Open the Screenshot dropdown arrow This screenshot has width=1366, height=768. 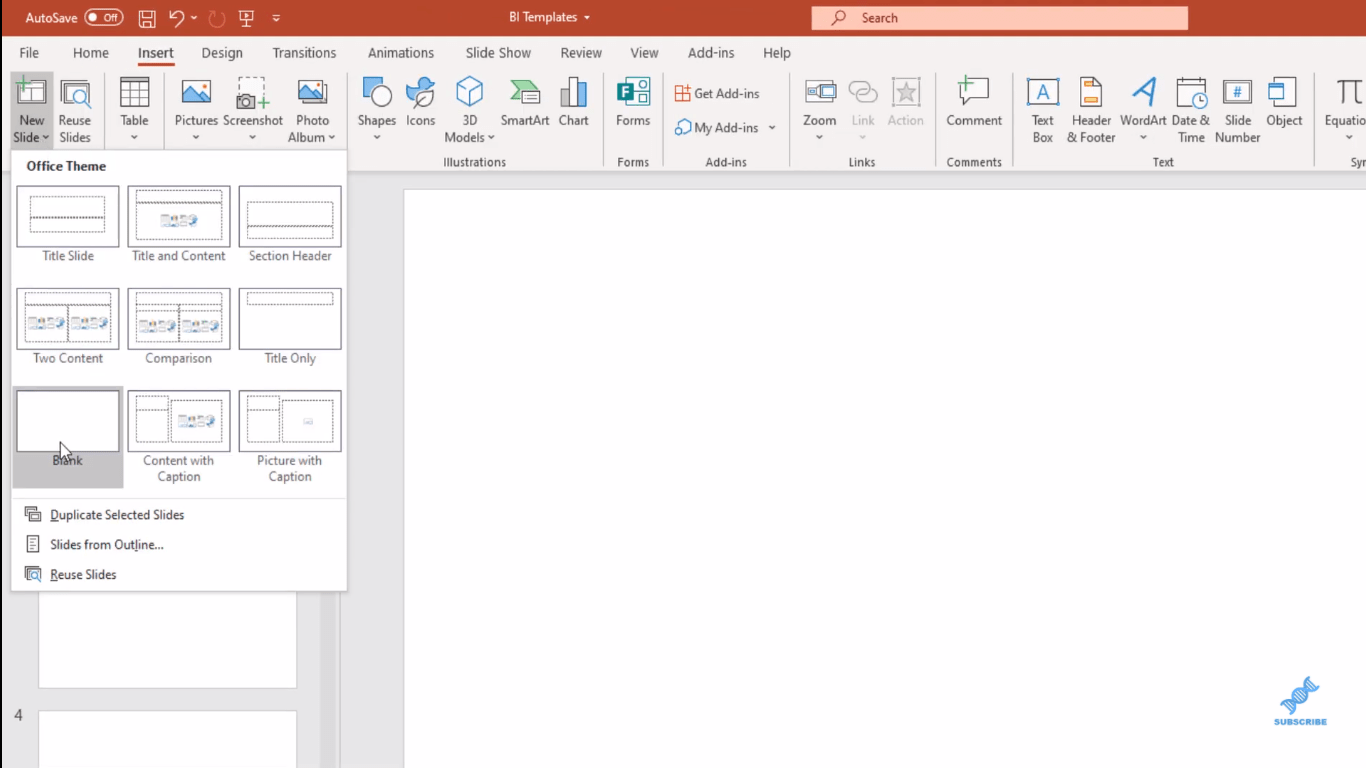click(x=252, y=138)
